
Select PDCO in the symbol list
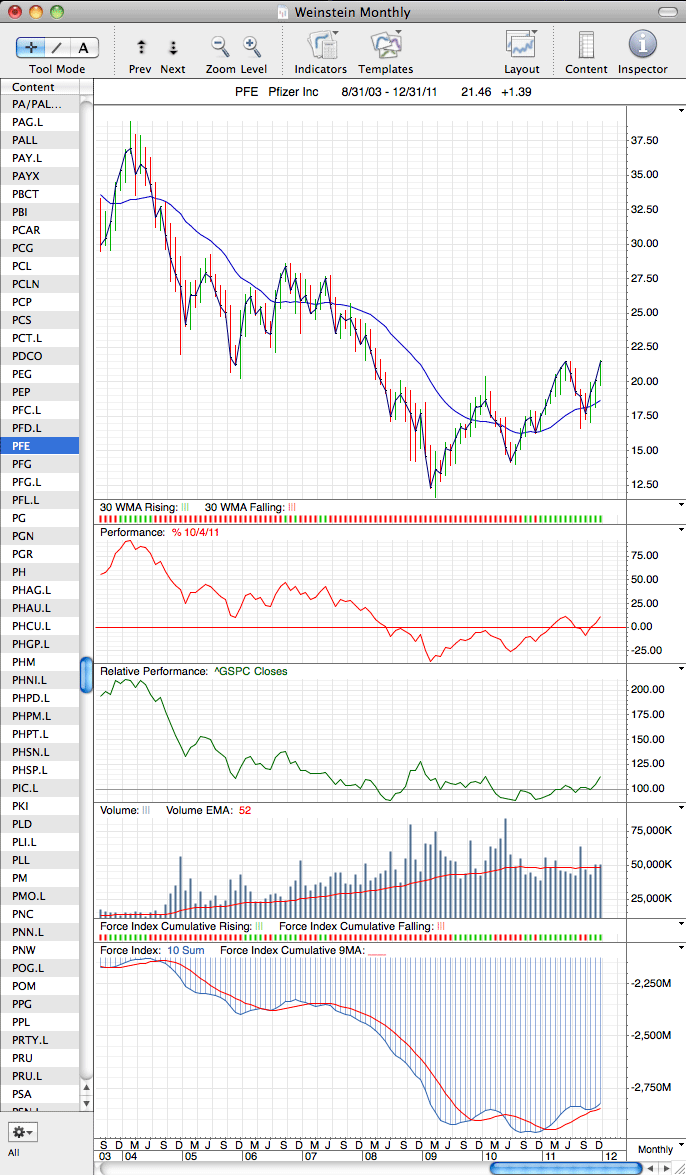[x=40, y=355]
